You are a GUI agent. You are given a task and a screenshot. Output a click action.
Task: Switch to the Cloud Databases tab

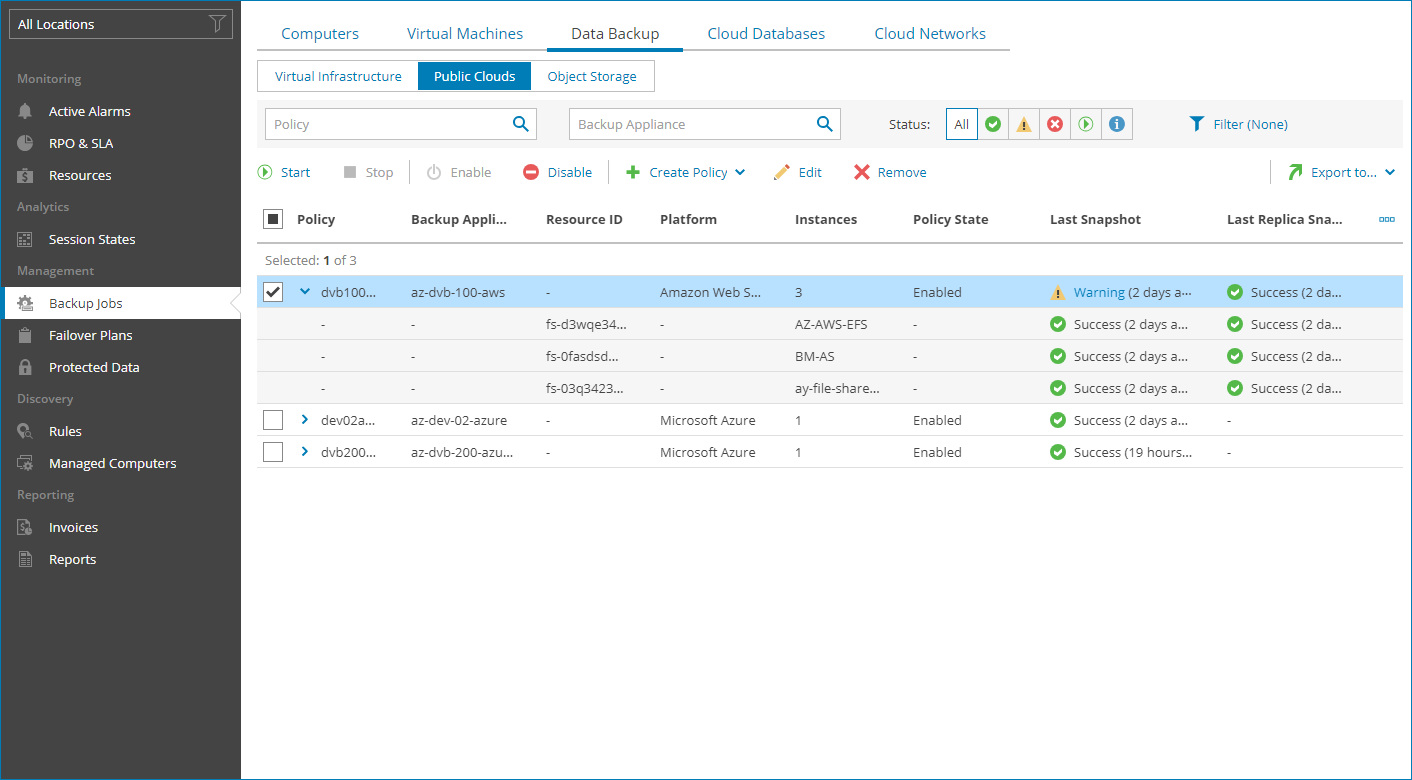766,33
